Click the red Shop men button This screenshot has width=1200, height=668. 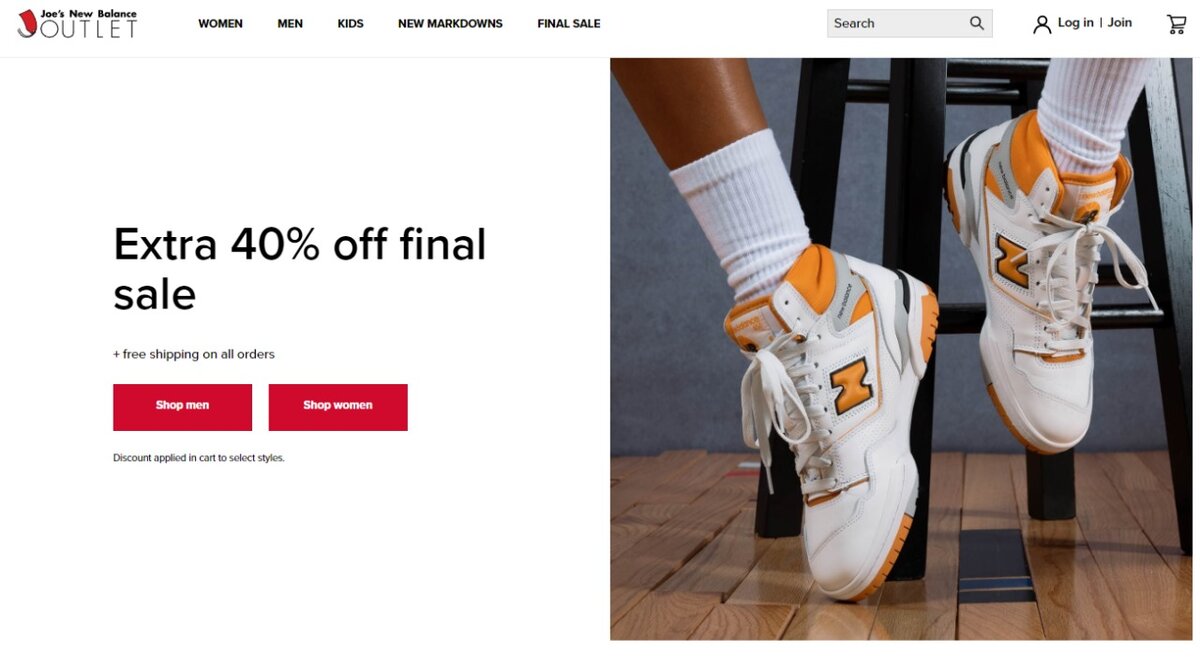(x=182, y=407)
